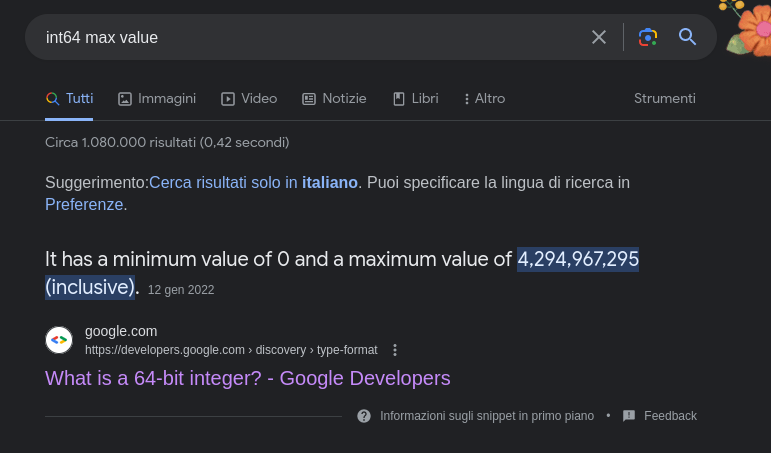
Task: Click the result count text Circa 1.080.000 risultati
Action: point(167,143)
